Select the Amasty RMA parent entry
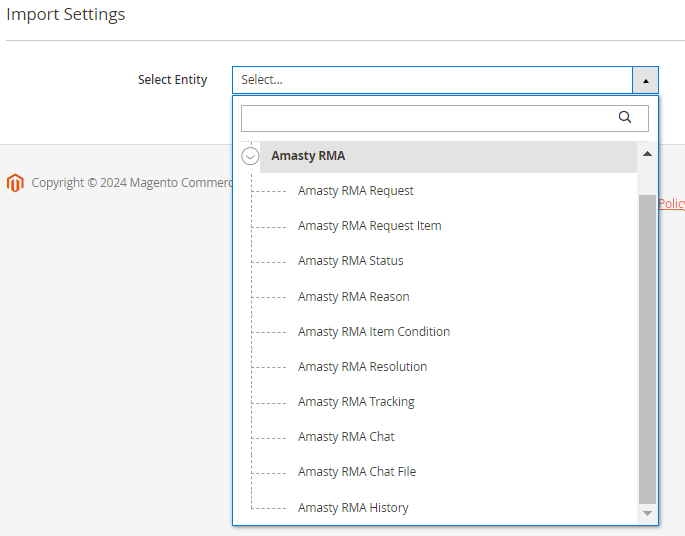Screen dimensions: 685x536 448,156
